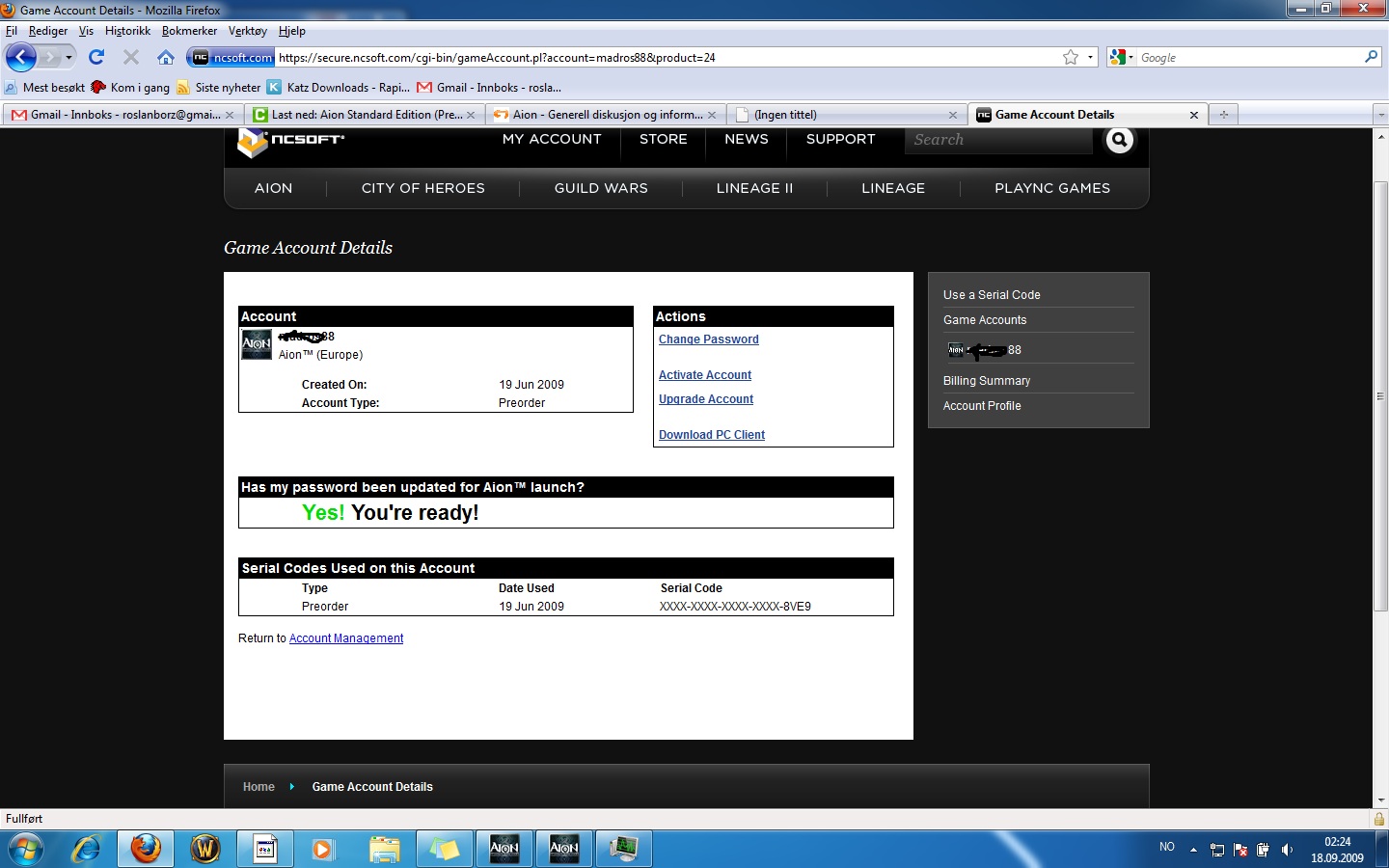Click the site search magnifier button
Viewport: 1389px width, 868px height.
[1119, 140]
